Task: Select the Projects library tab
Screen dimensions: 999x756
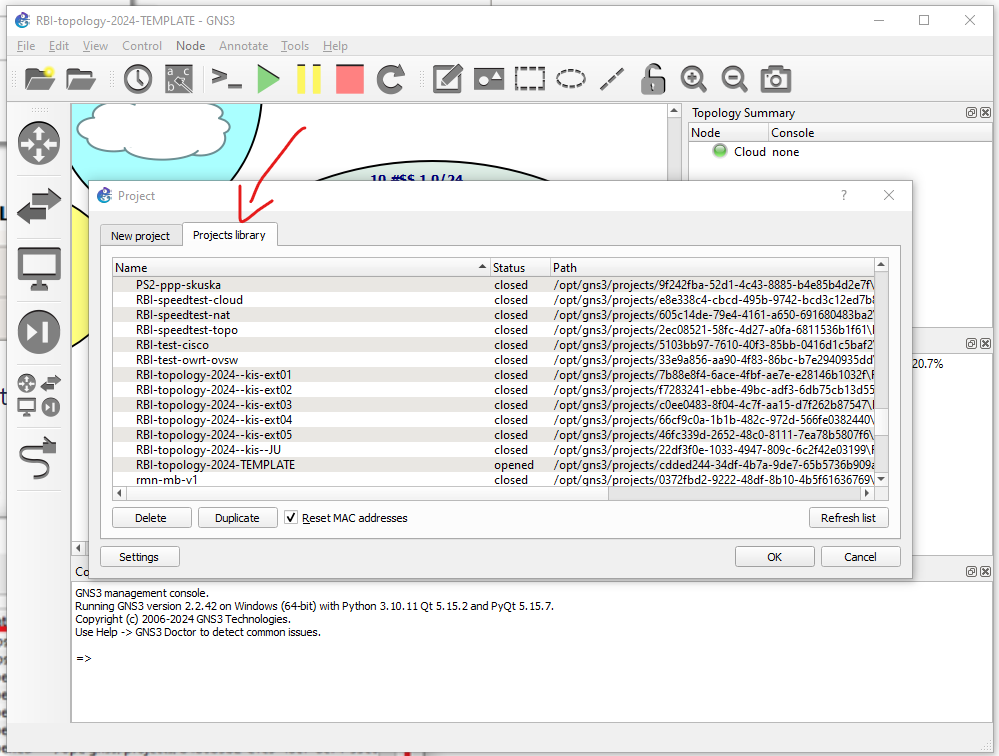Action: [229, 235]
